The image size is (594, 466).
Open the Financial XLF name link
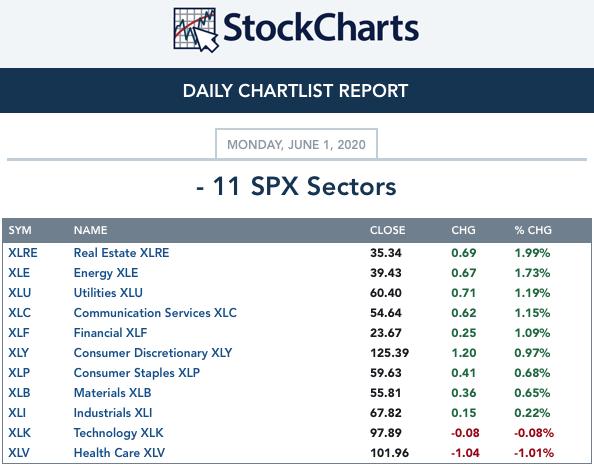point(110,333)
